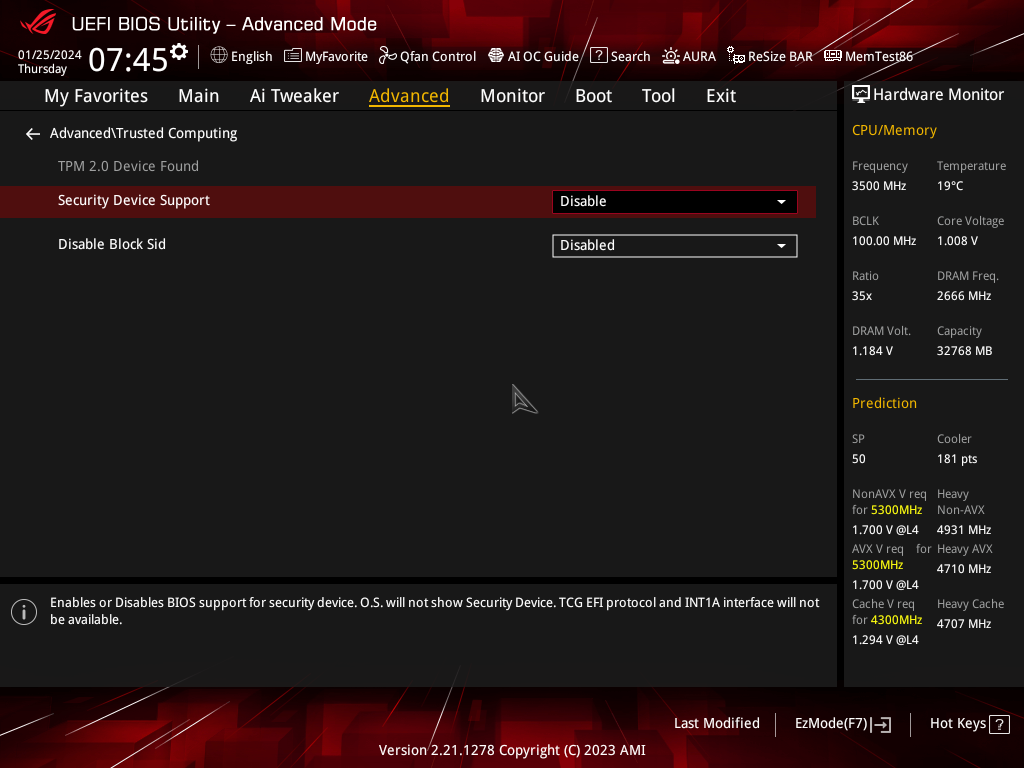Click the settings gear next to clock
1024x768 pixels.
[179, 52]
